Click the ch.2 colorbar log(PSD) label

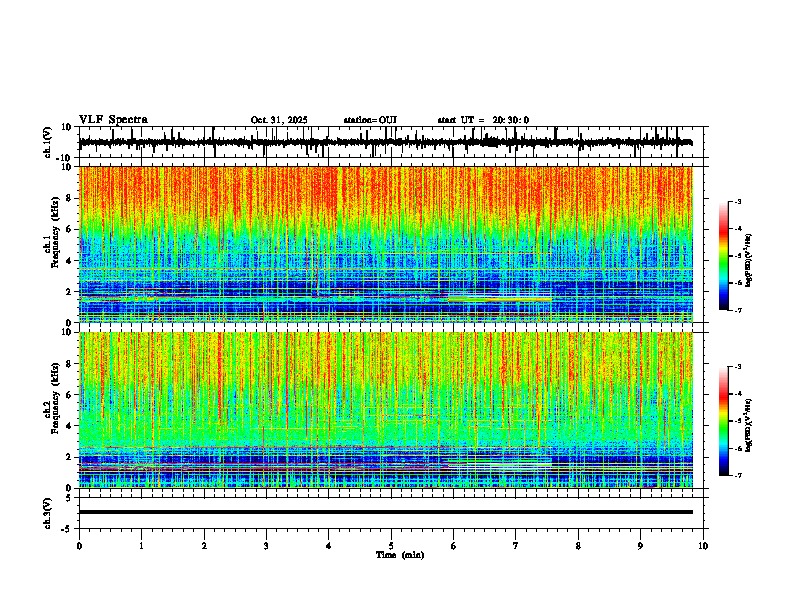point(749,425)
